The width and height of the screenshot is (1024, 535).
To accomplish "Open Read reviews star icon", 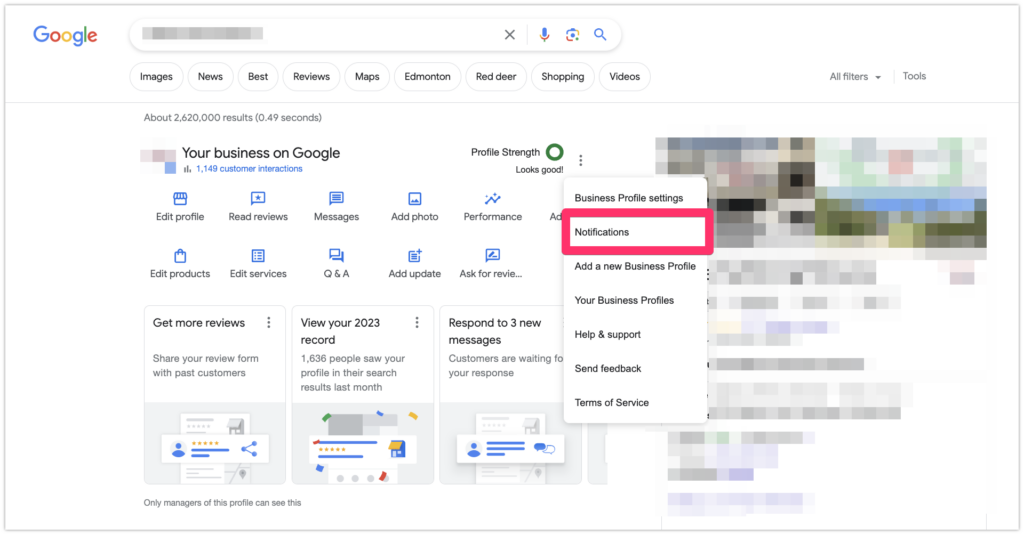I will 258,199.
